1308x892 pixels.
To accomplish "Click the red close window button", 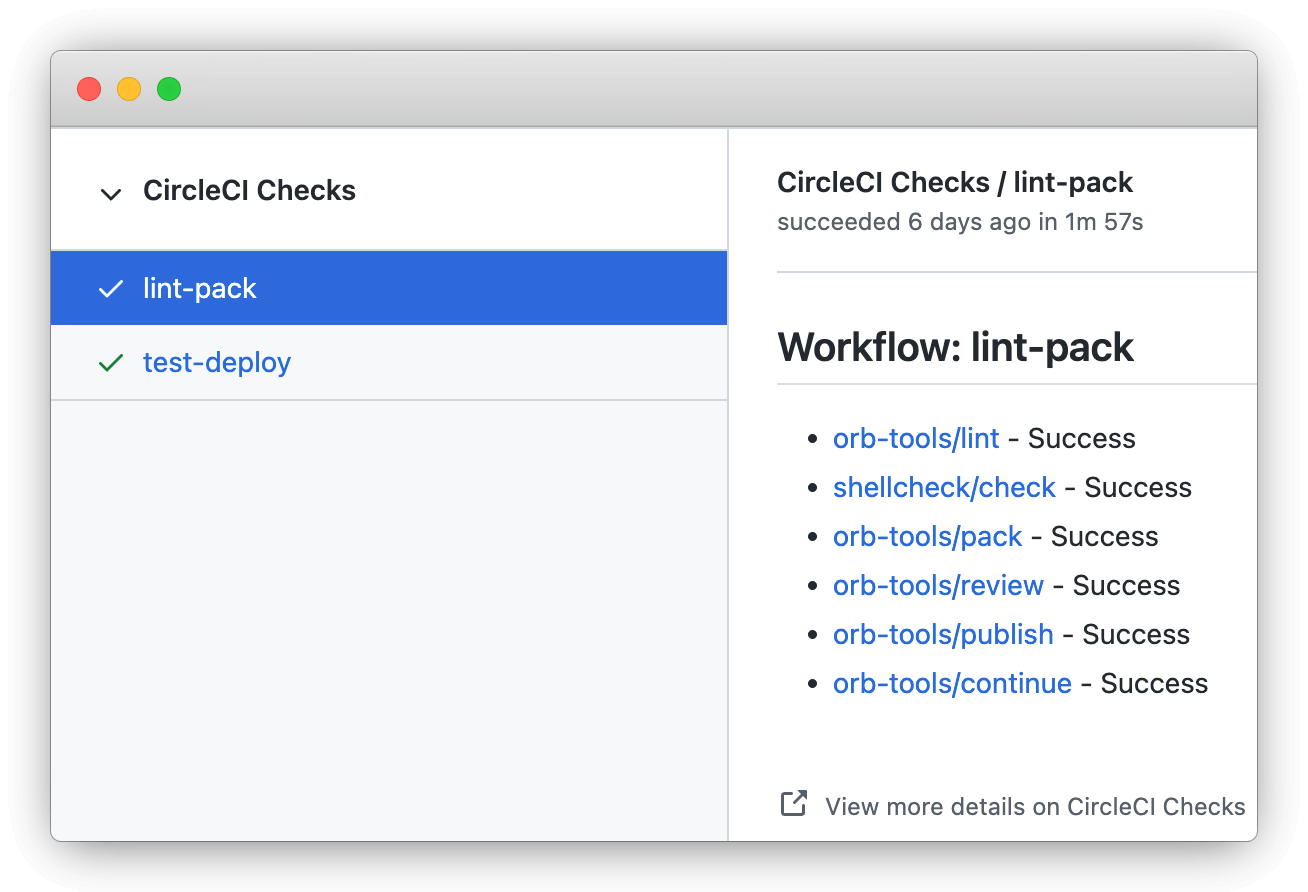I will click(x=89, y=89).
